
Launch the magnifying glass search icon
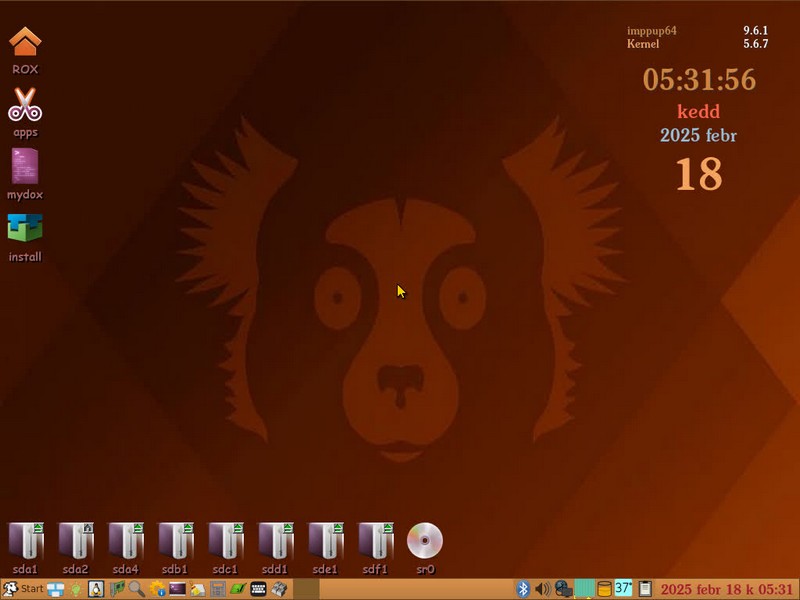click(x=137, y=589)
